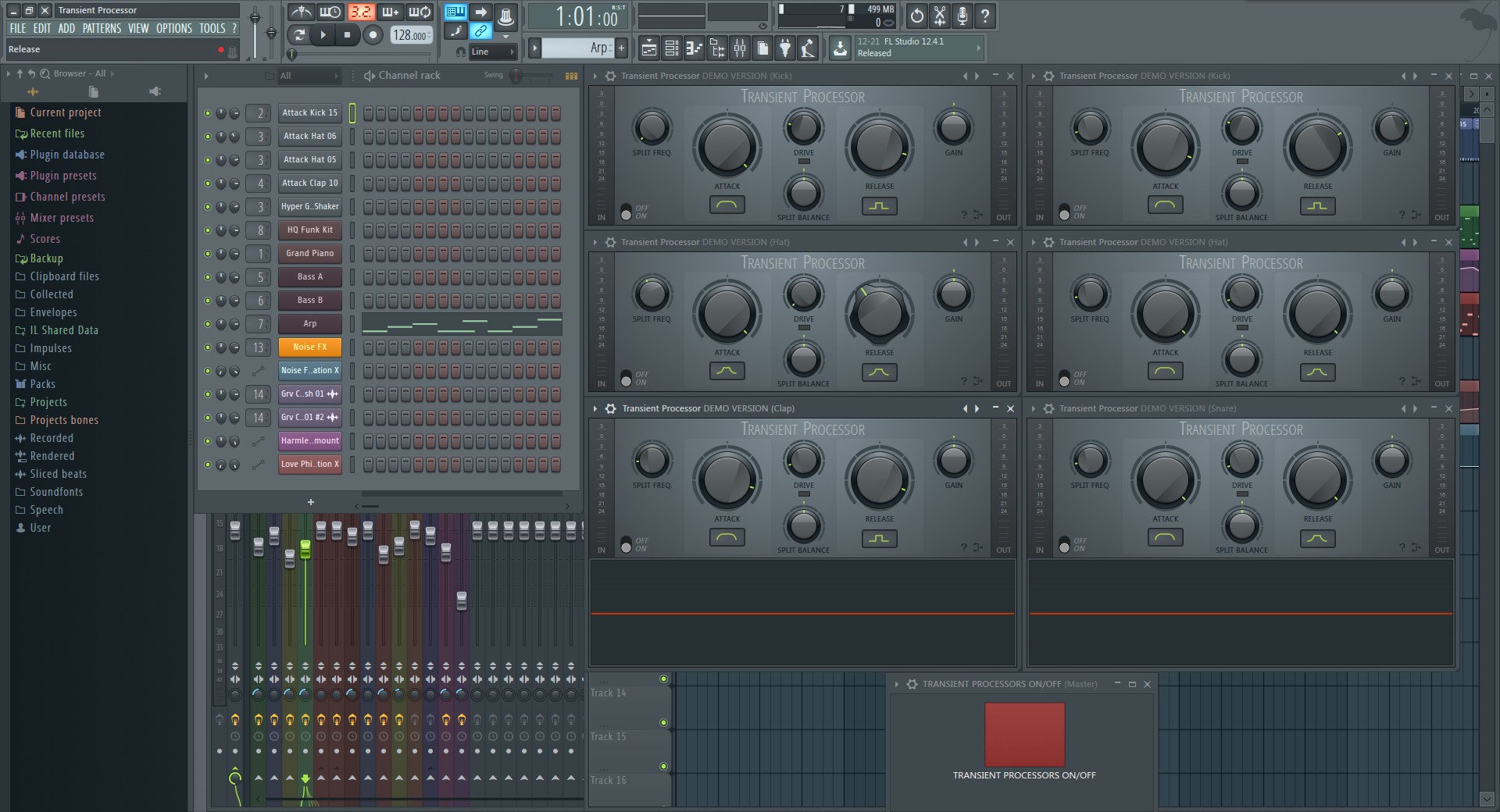Image resolution: width=1500 pixels, height=812 pixels.
Task: Open Transient Processor (Clap) window menu arrow
Action: pyautogui.click(x=595, y=408)
